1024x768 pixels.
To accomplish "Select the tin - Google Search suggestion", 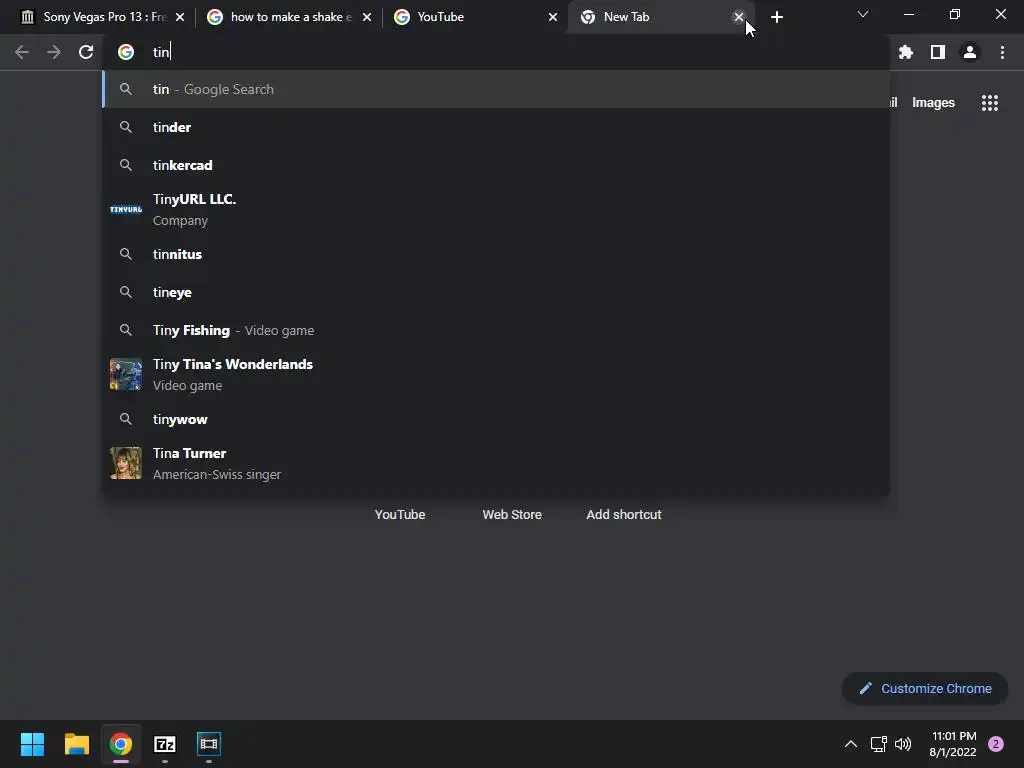I will coord(496,89).
